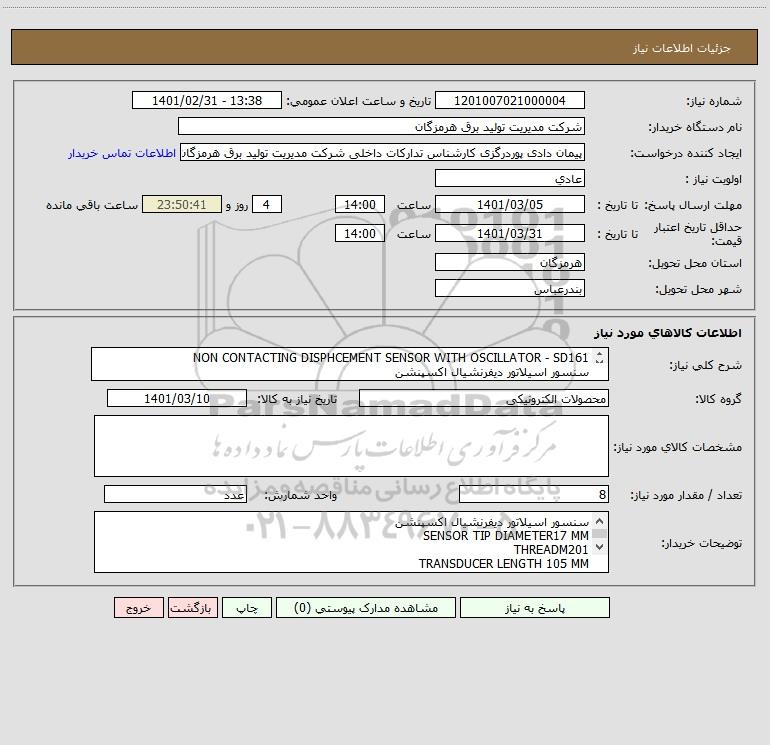The height and width of the screenshot is (745, 770).
Task: Click the empty مشخصات کالای مورد نیاز box
Action: coord(351,446)
